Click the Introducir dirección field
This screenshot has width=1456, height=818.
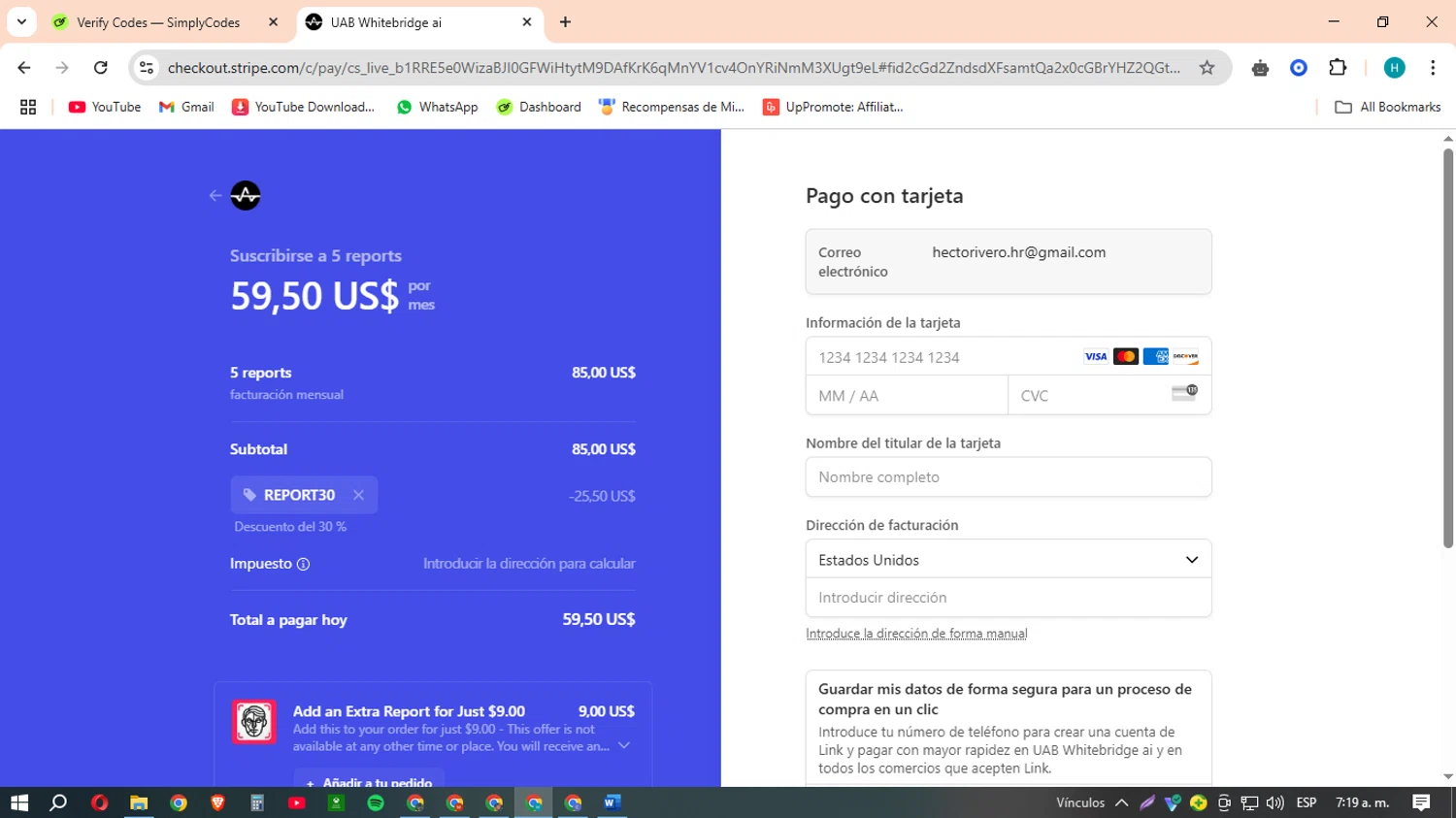click(1009, 598)
